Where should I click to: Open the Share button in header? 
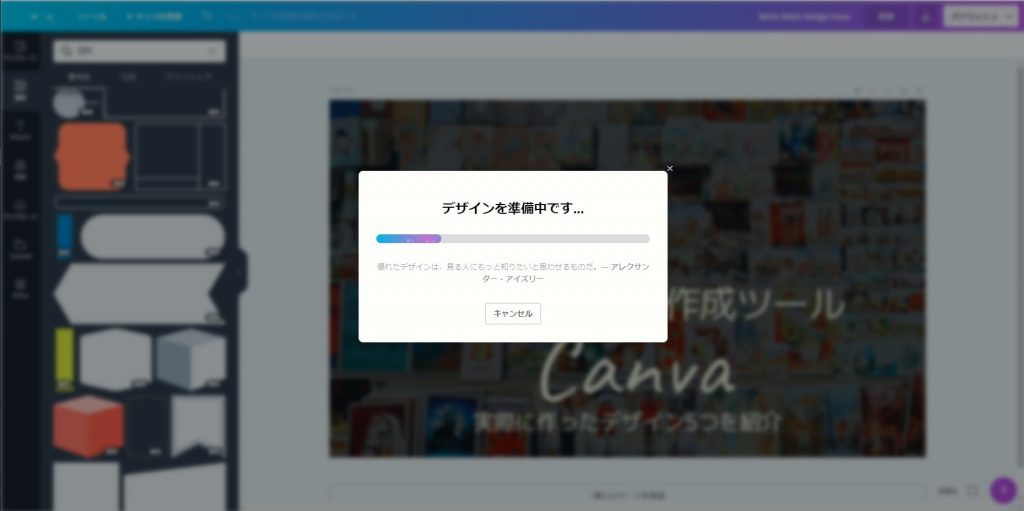click(x=886, y=16)
